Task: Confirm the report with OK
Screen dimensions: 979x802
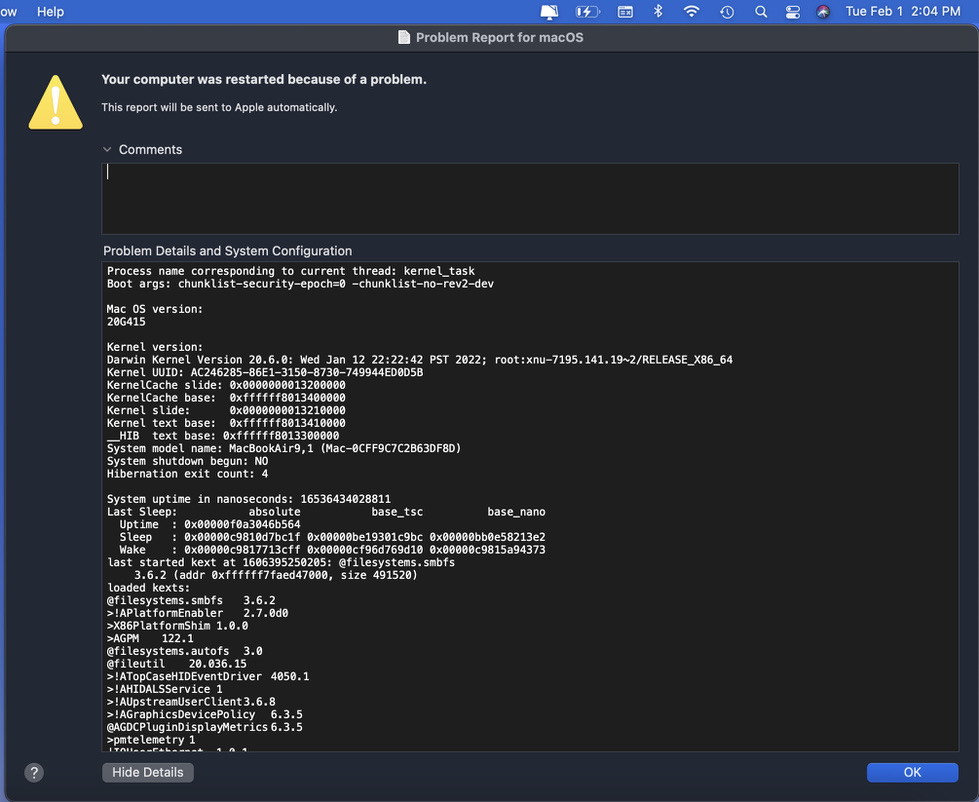Action: pos(912,772)
